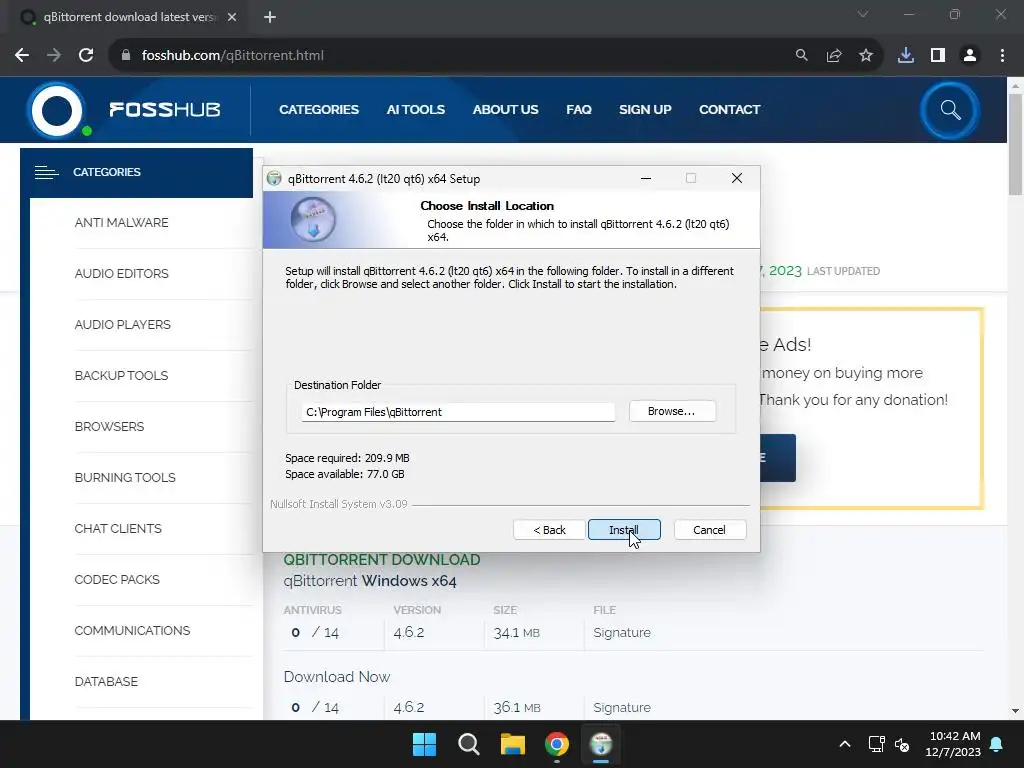Go back with the < Back button

549,530
